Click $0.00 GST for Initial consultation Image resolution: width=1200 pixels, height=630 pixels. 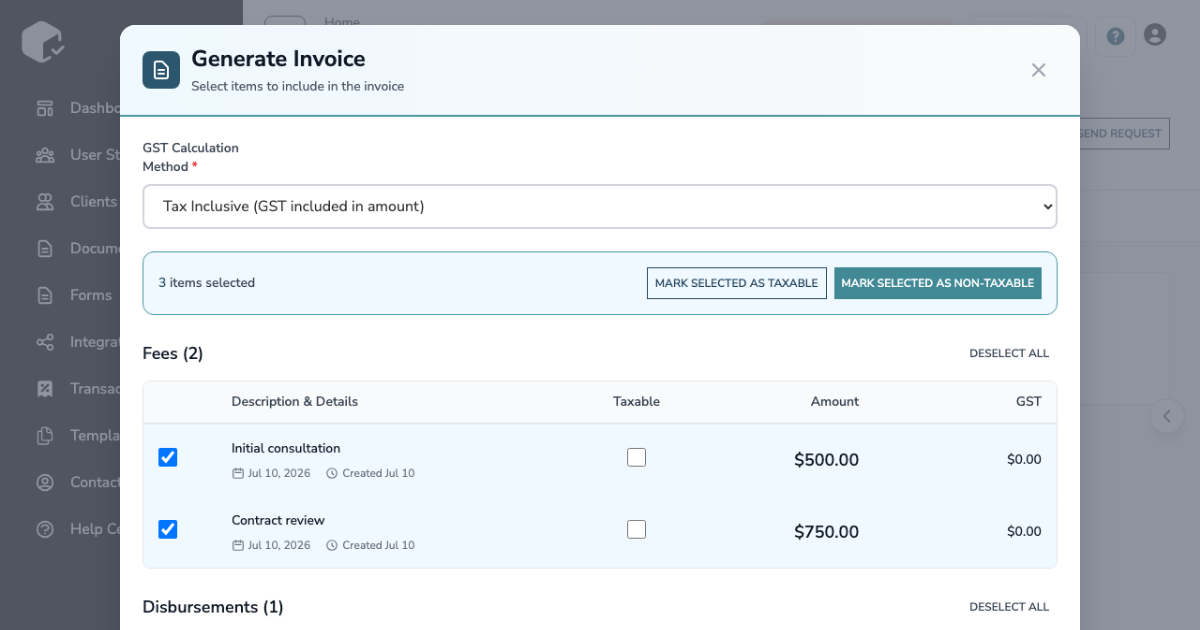[1024, 460]
